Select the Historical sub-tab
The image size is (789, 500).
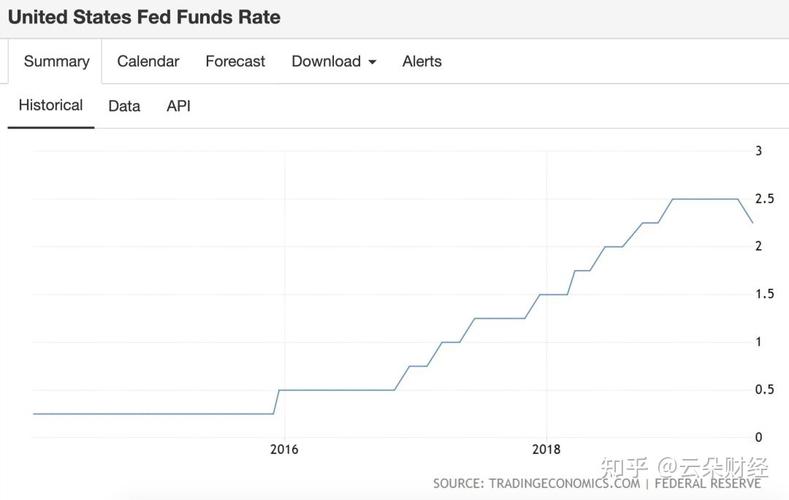(x=51, y=105)
